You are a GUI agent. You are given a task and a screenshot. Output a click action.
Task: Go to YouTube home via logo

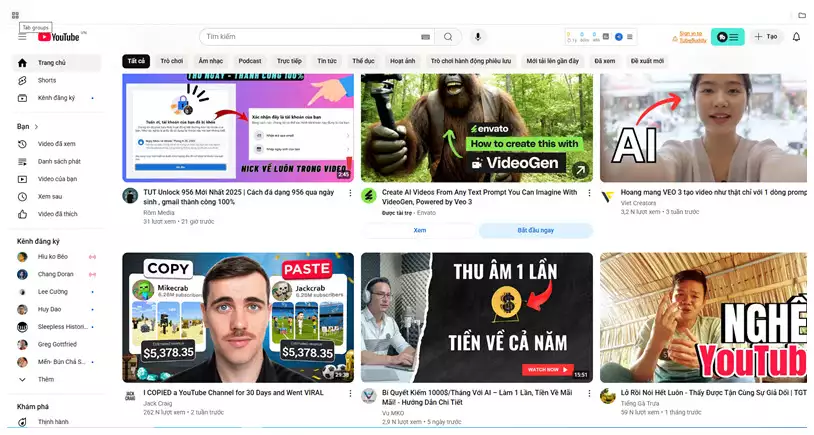[x=59, y=37]
